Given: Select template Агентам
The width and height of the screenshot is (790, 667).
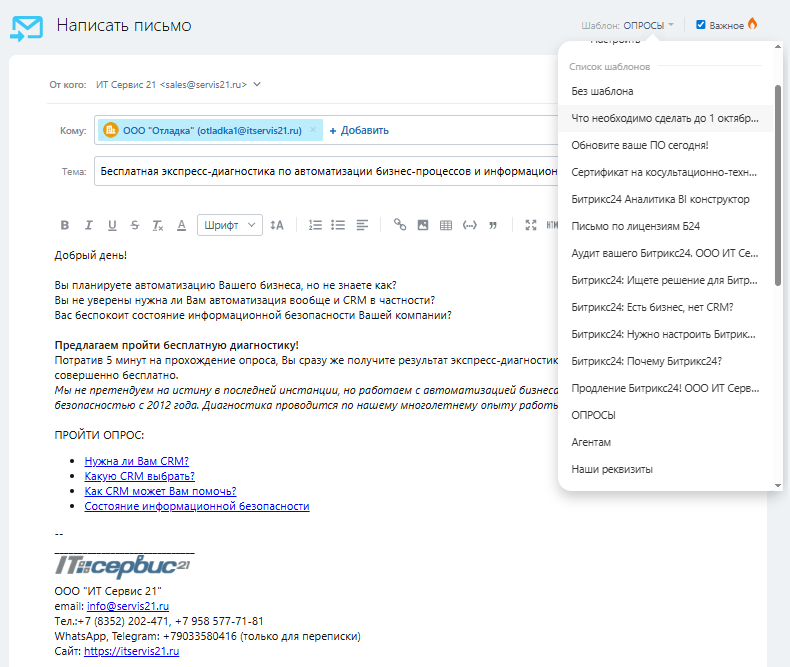Looking at the screenshot, I should [x=665, y=442].
